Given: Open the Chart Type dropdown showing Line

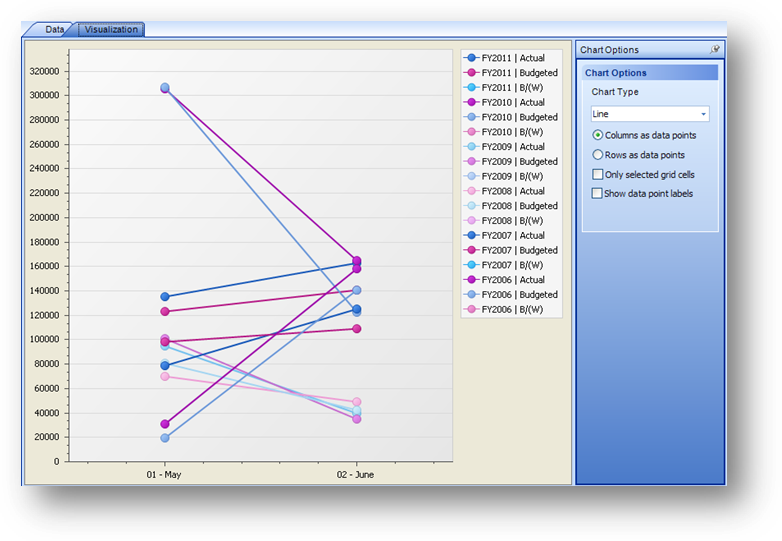Looking at the screenshot, I should 650,114.
